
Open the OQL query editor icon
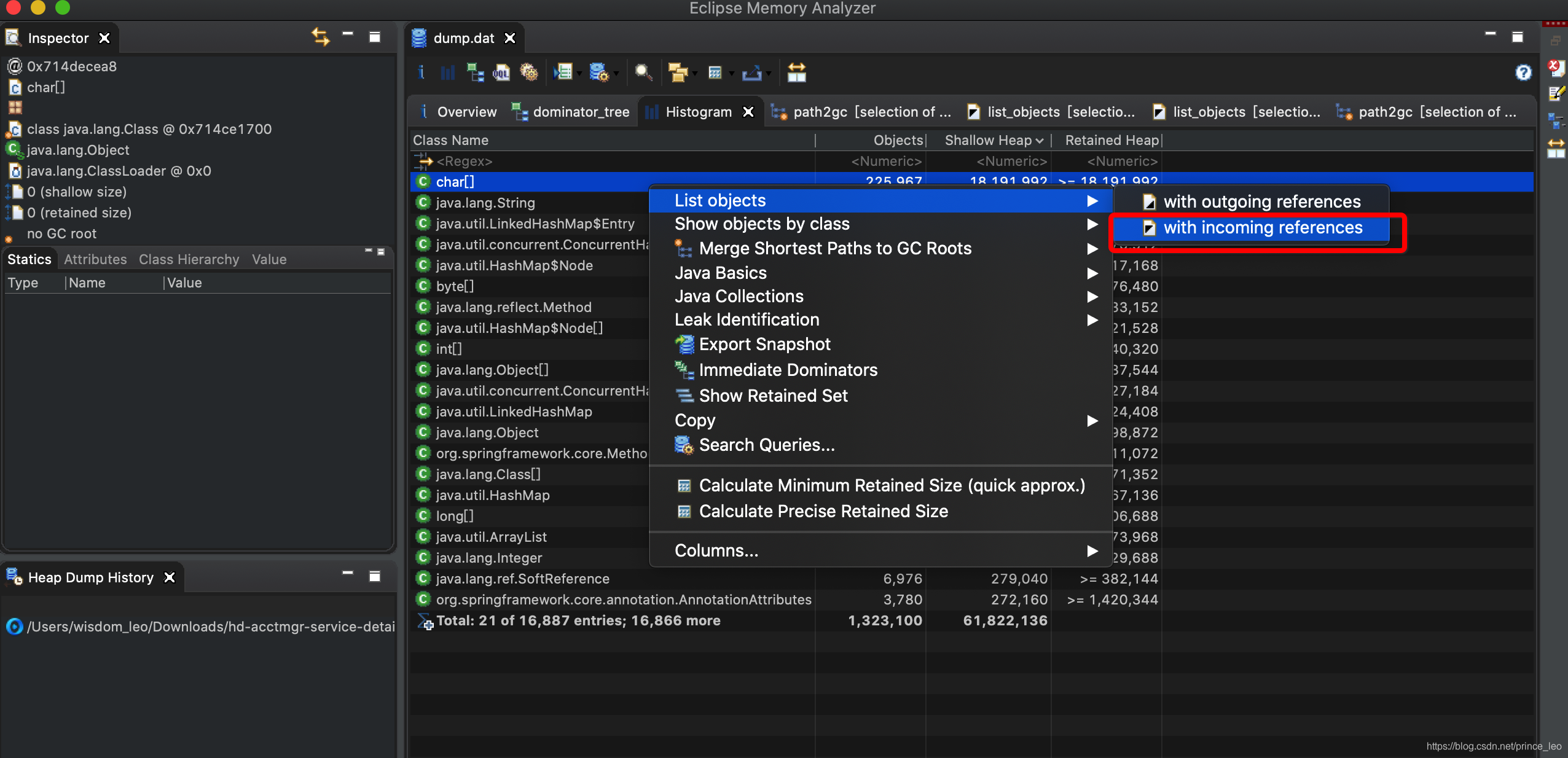(501, 73)
